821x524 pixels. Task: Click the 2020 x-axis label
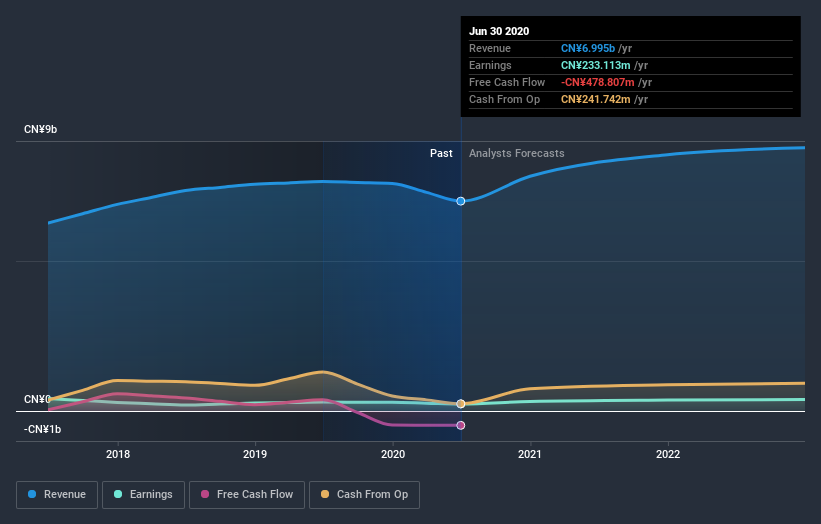[393, 454]
